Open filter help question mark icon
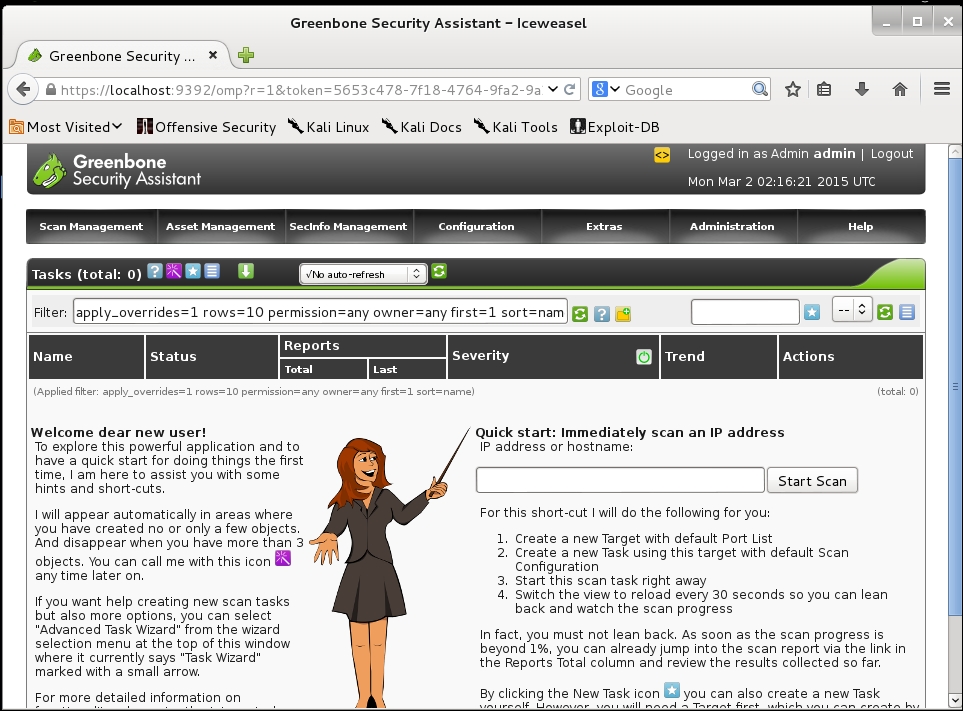963x711 pixels. (x=602, y=314)
